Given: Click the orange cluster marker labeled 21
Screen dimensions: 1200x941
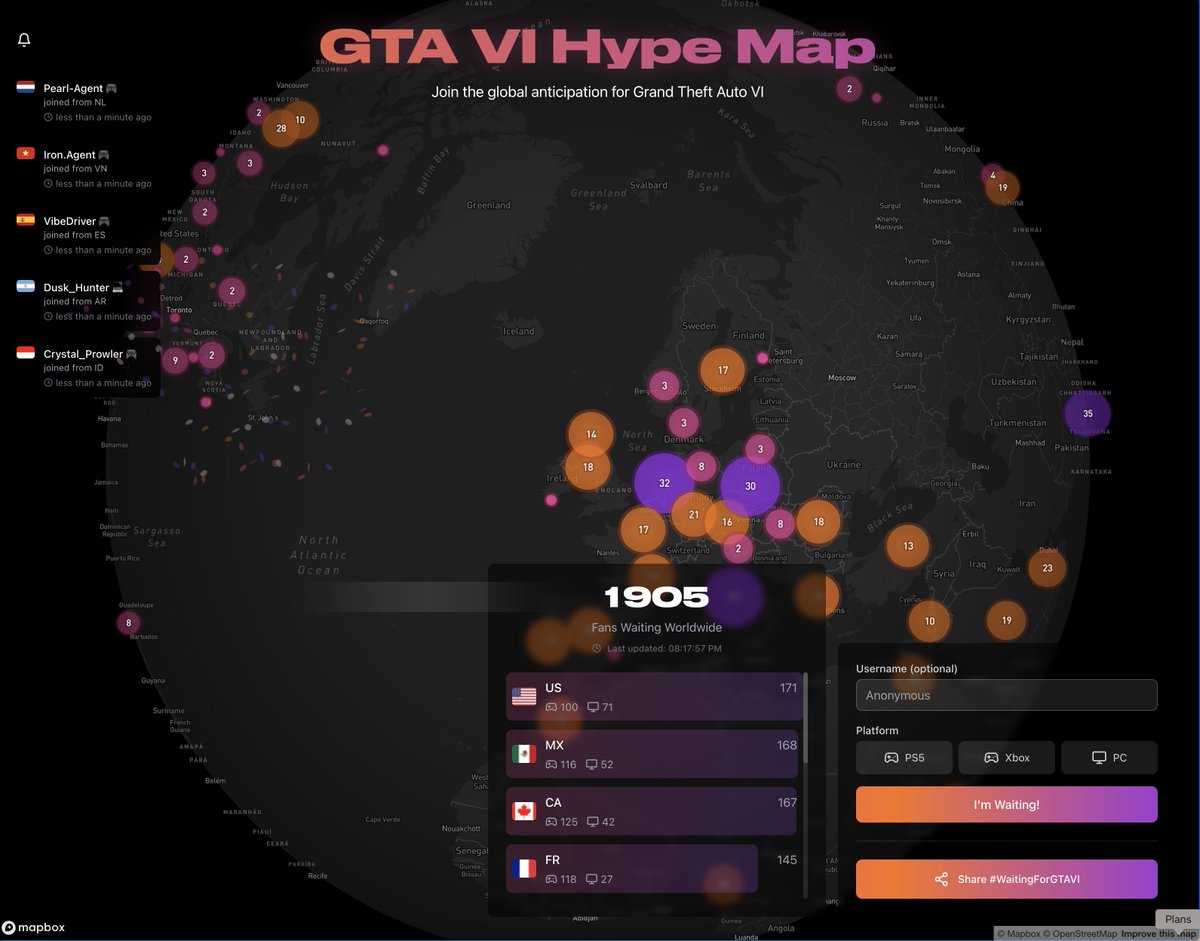Looking at the screenshot, I should coord(693,515).
